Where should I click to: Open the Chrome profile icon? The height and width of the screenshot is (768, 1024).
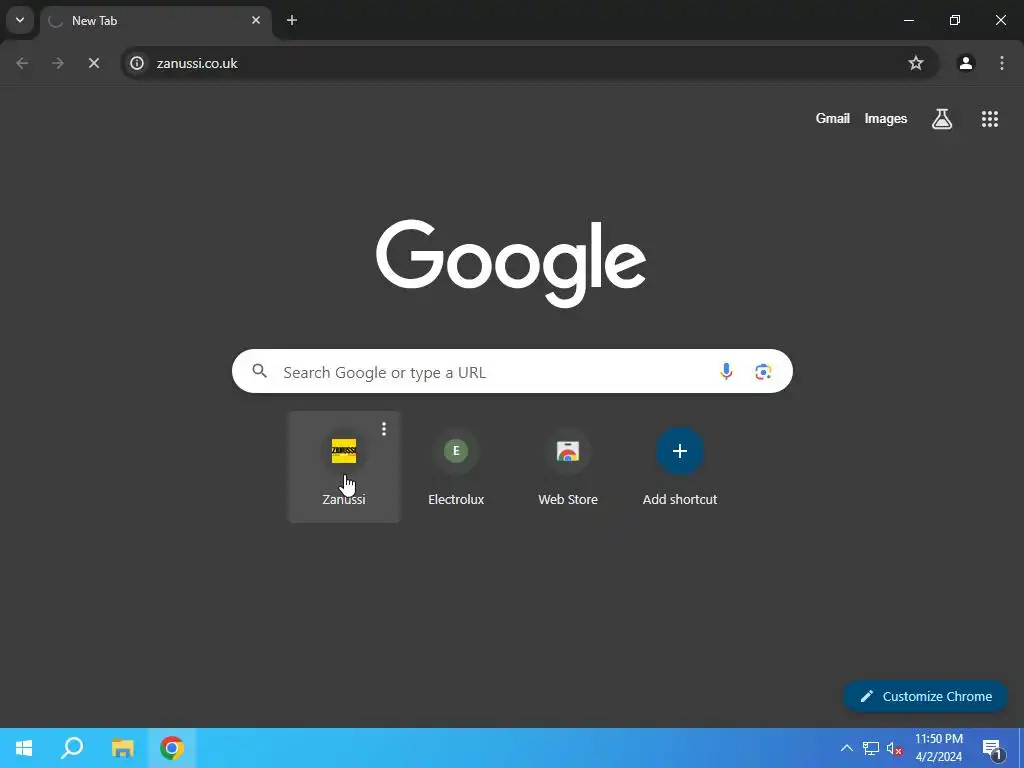click(966, 63)
